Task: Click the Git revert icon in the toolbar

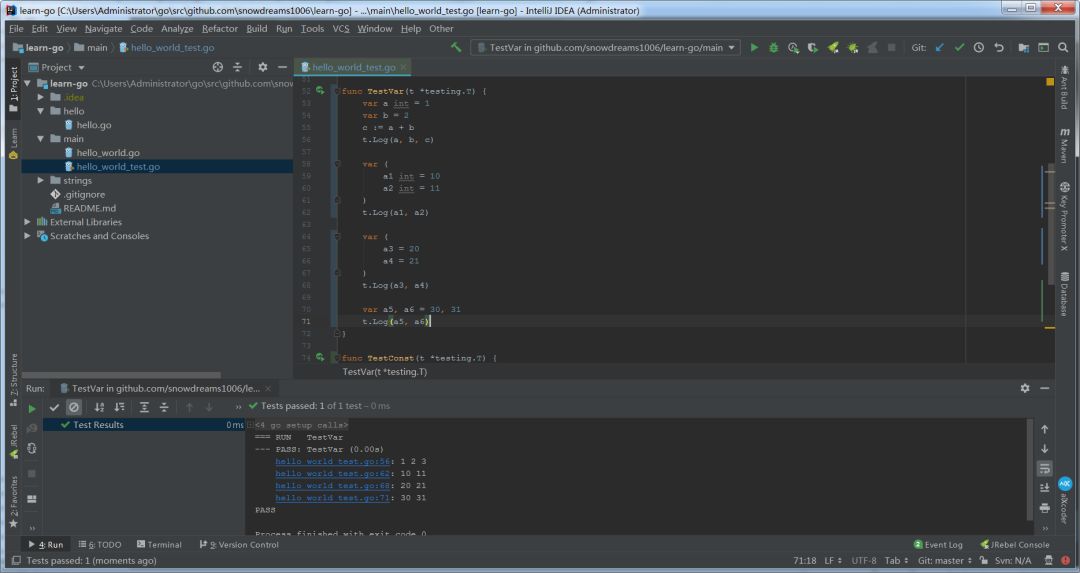Action: coord(998,47)
